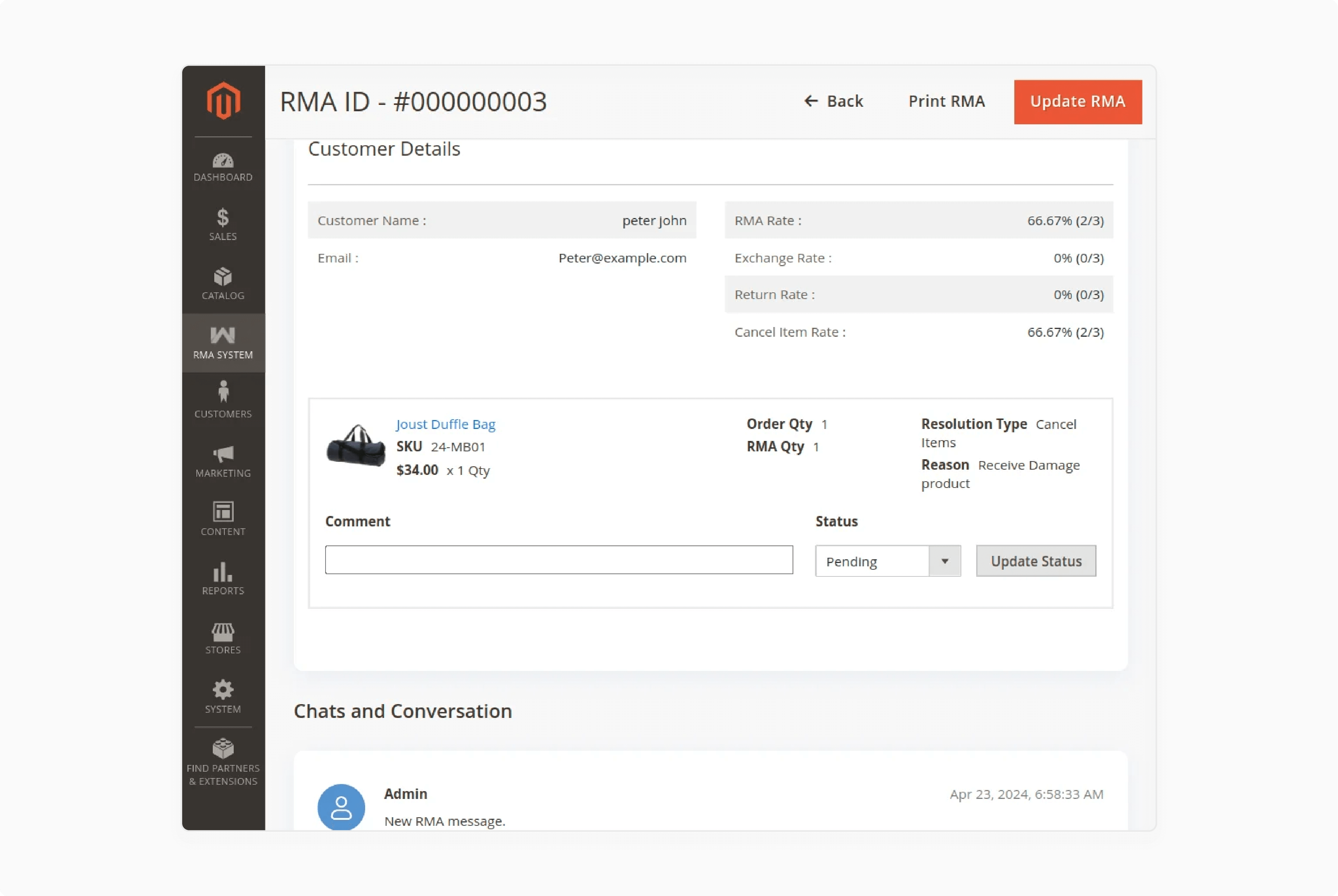This screenshot has width=1338, height=896.
Task: Click the Magento logo icon
Action: click(x=223, y=100)
